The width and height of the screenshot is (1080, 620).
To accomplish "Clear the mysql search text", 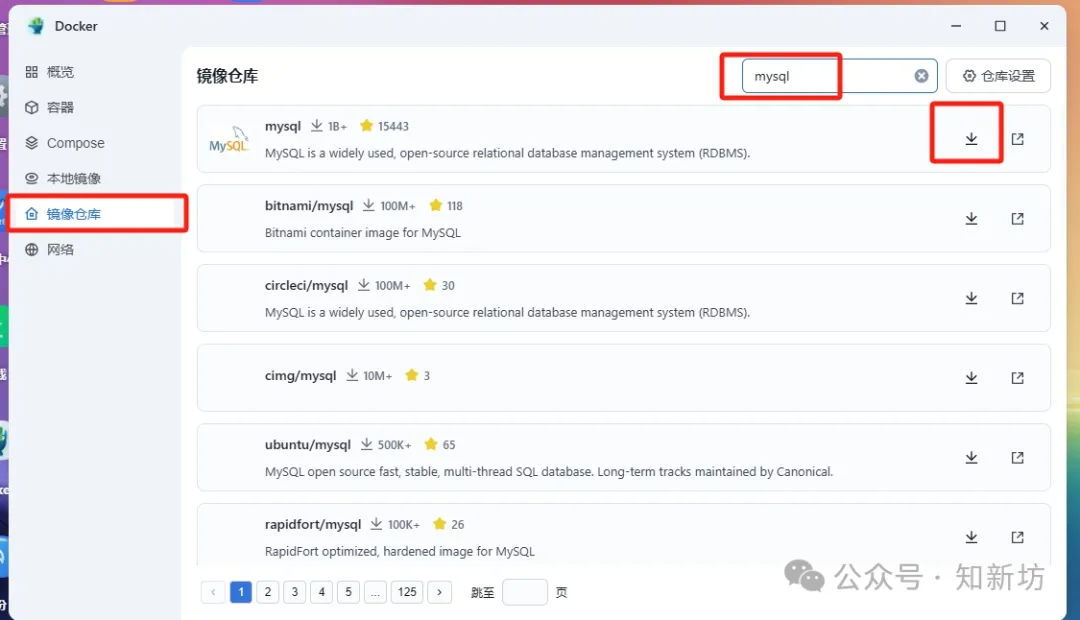I will click(x=921, y=76).
